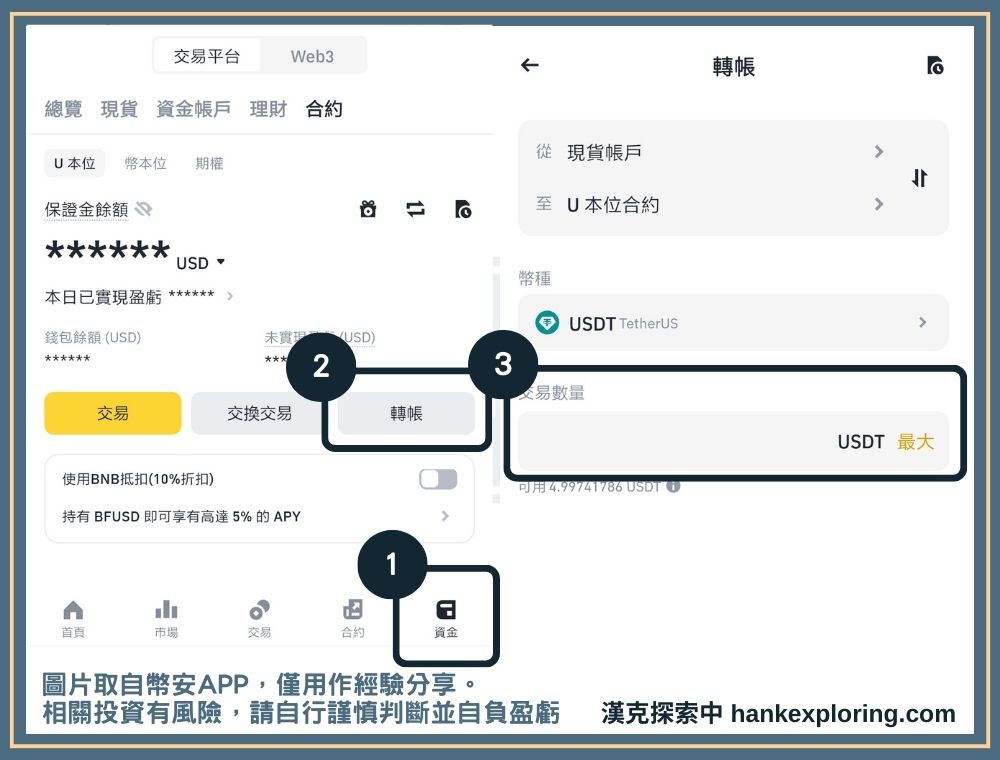
Task: Switch to the 理財 tab
Action: point(268,109)
